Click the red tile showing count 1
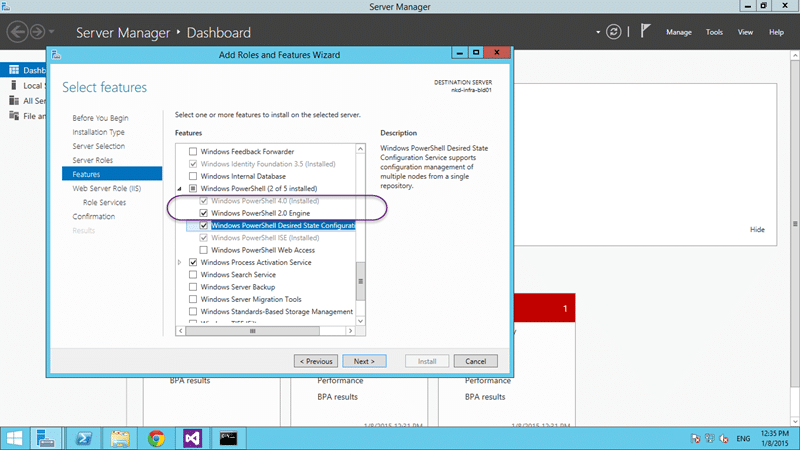Viewport: 800px width, 450px height. click(544, 308)
